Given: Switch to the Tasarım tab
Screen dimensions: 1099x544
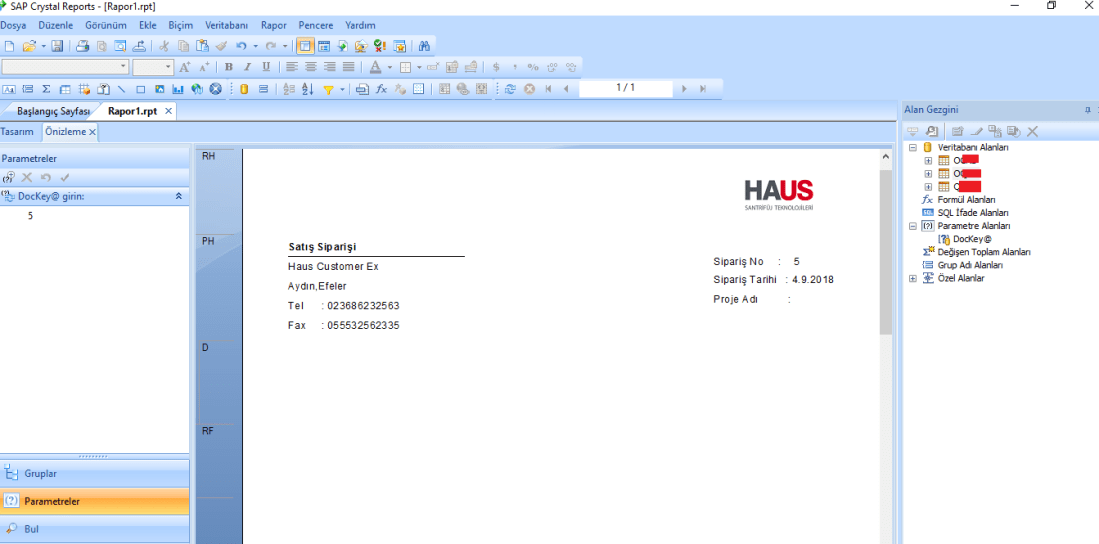Looking at the screenshot, I should pyautogui.click(x=17, y=132).
